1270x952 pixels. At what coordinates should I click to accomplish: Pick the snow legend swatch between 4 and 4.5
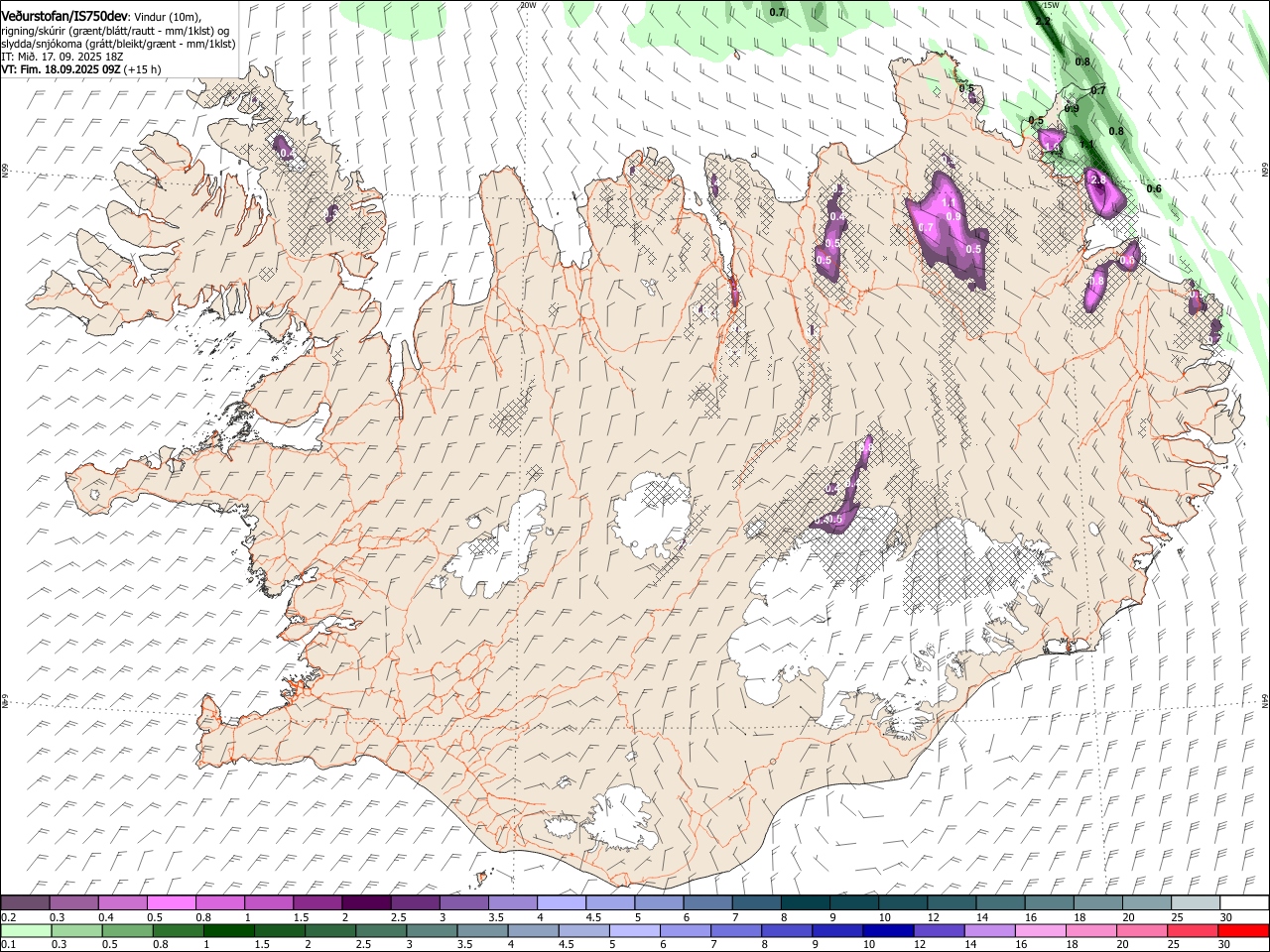[x=561, y=903]
